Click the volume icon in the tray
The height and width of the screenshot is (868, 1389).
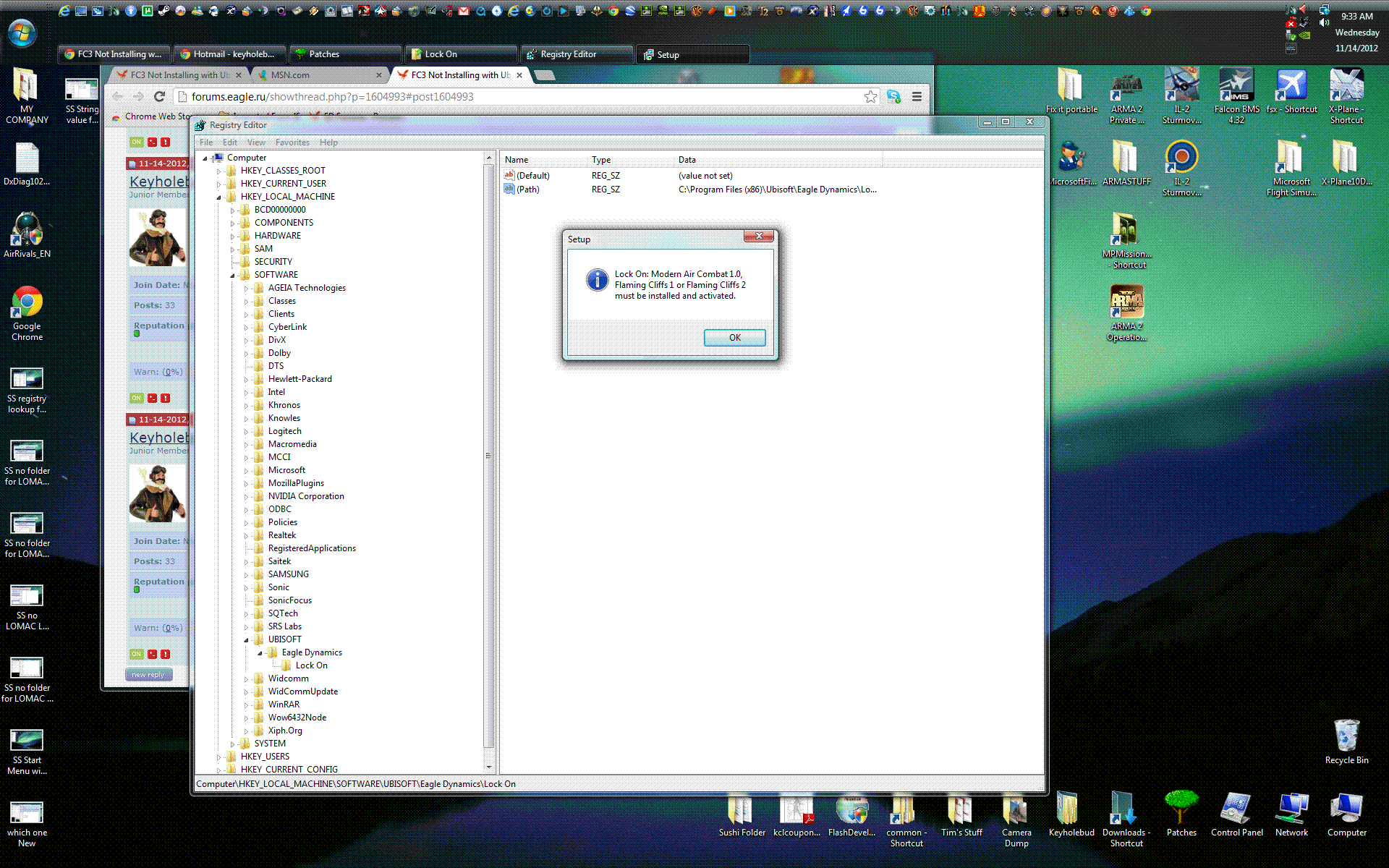point(1323,22)
